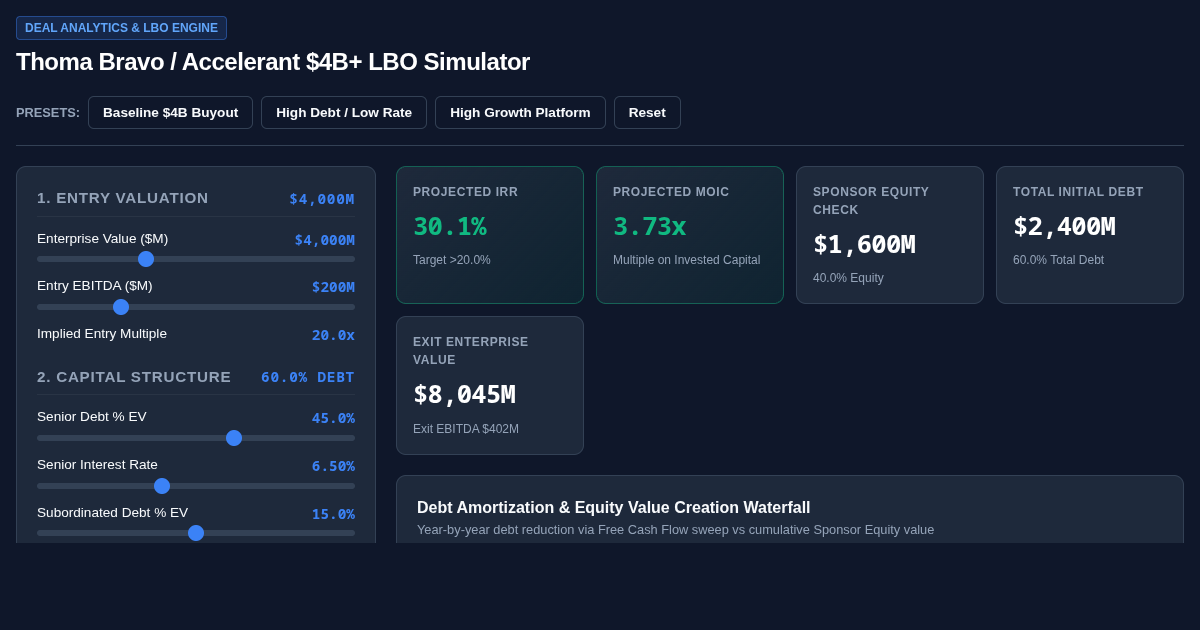This screenshot has width=1200, height=630.
Task: Click the 40.0% Equity note
Action: pyautogui.click(x=848, y=278)
